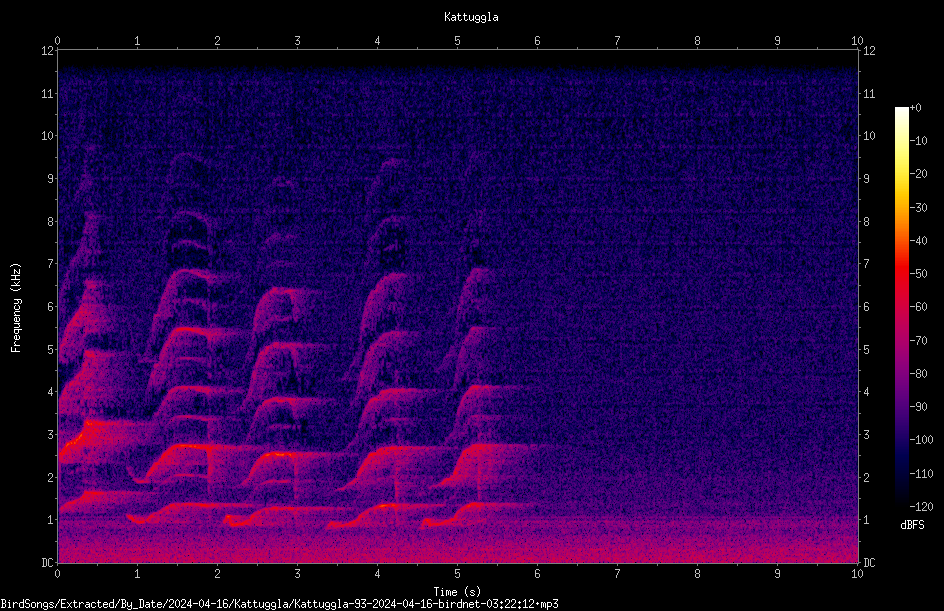This screenshot has height=611, width=944.
Task: Click the Frequency (kHz) axis label
Action: click(x=16, y=308)
